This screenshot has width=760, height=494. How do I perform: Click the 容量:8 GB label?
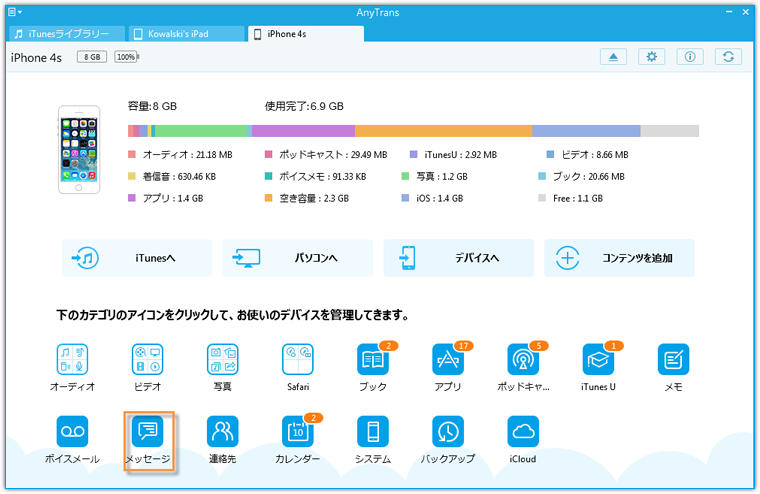pyautogui.click(x=152, y=106)
